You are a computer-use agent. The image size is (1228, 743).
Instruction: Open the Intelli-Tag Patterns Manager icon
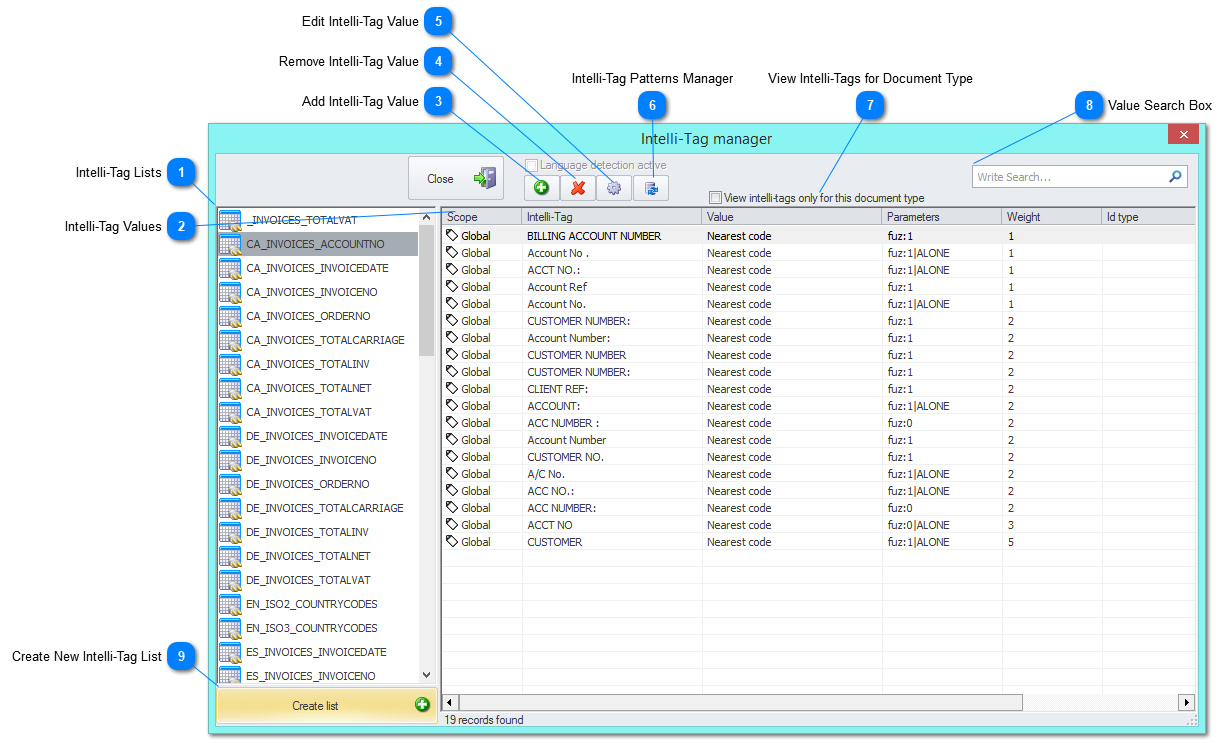pos(651,187)
